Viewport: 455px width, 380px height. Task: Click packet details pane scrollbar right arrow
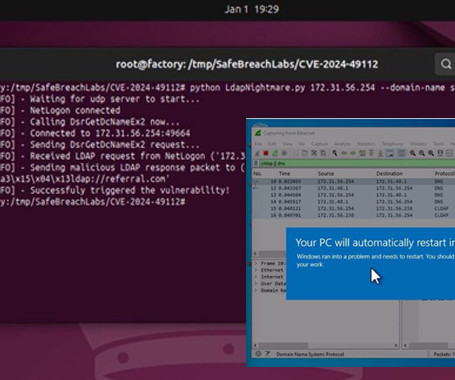coord(396,345)
